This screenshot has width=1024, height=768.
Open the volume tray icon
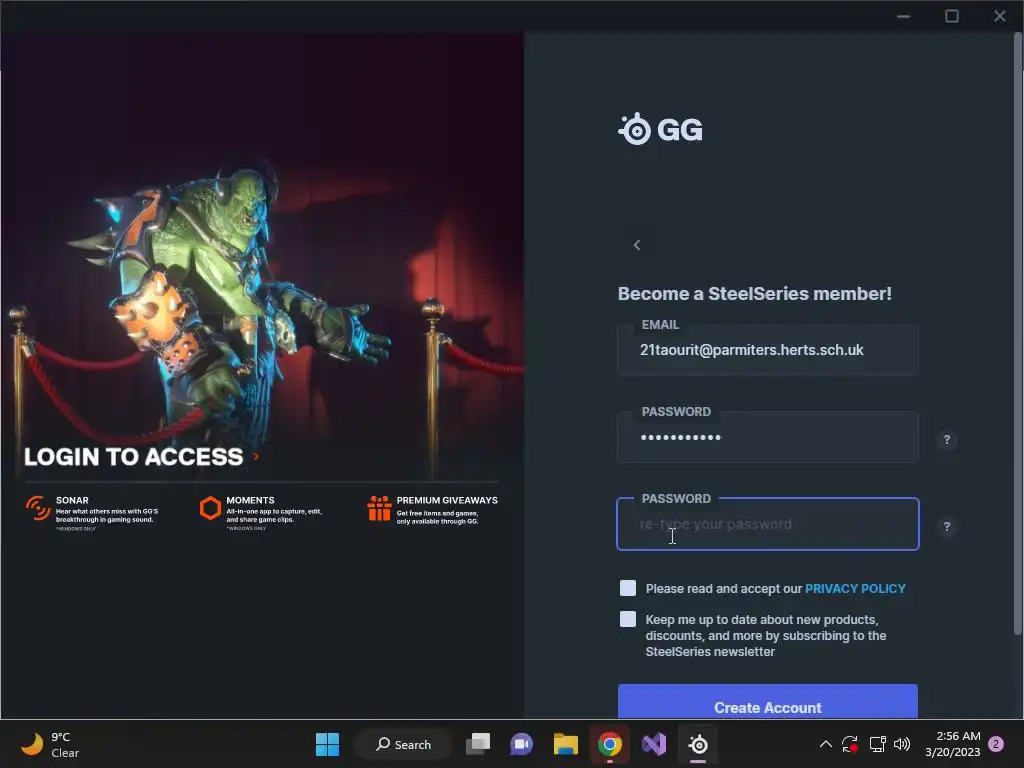tap(902, 744)
